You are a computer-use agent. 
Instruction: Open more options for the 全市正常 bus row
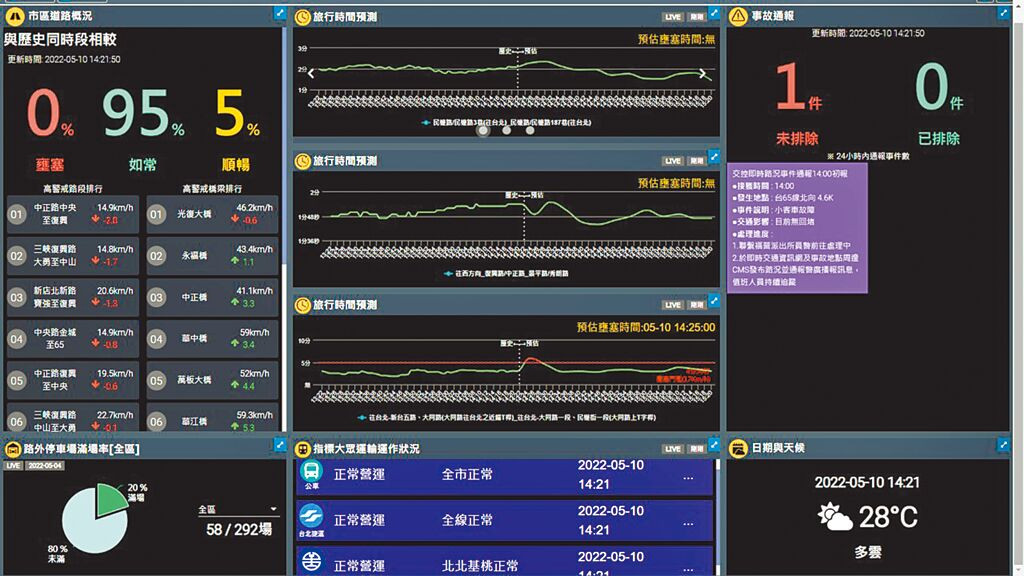(x=687, y=477)
